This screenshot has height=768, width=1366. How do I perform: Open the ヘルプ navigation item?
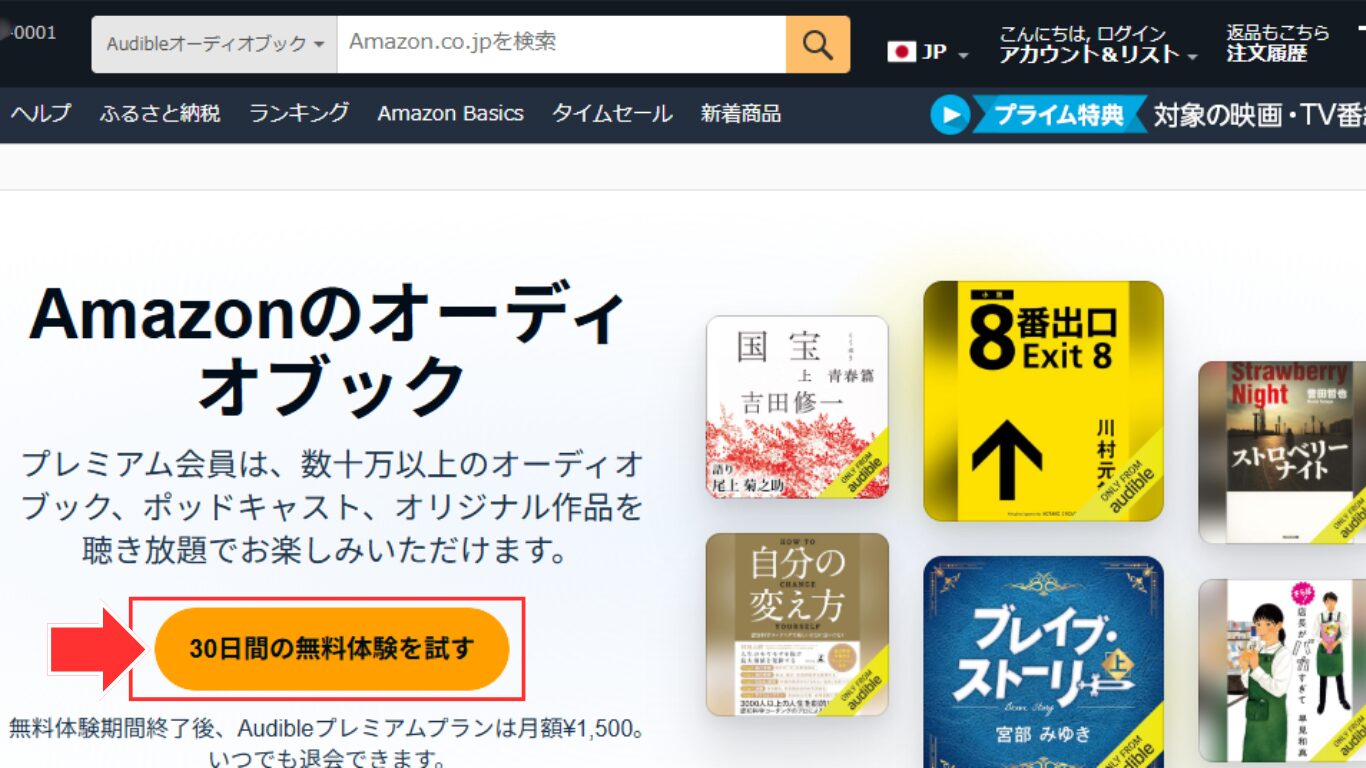(x=41, y=114)
